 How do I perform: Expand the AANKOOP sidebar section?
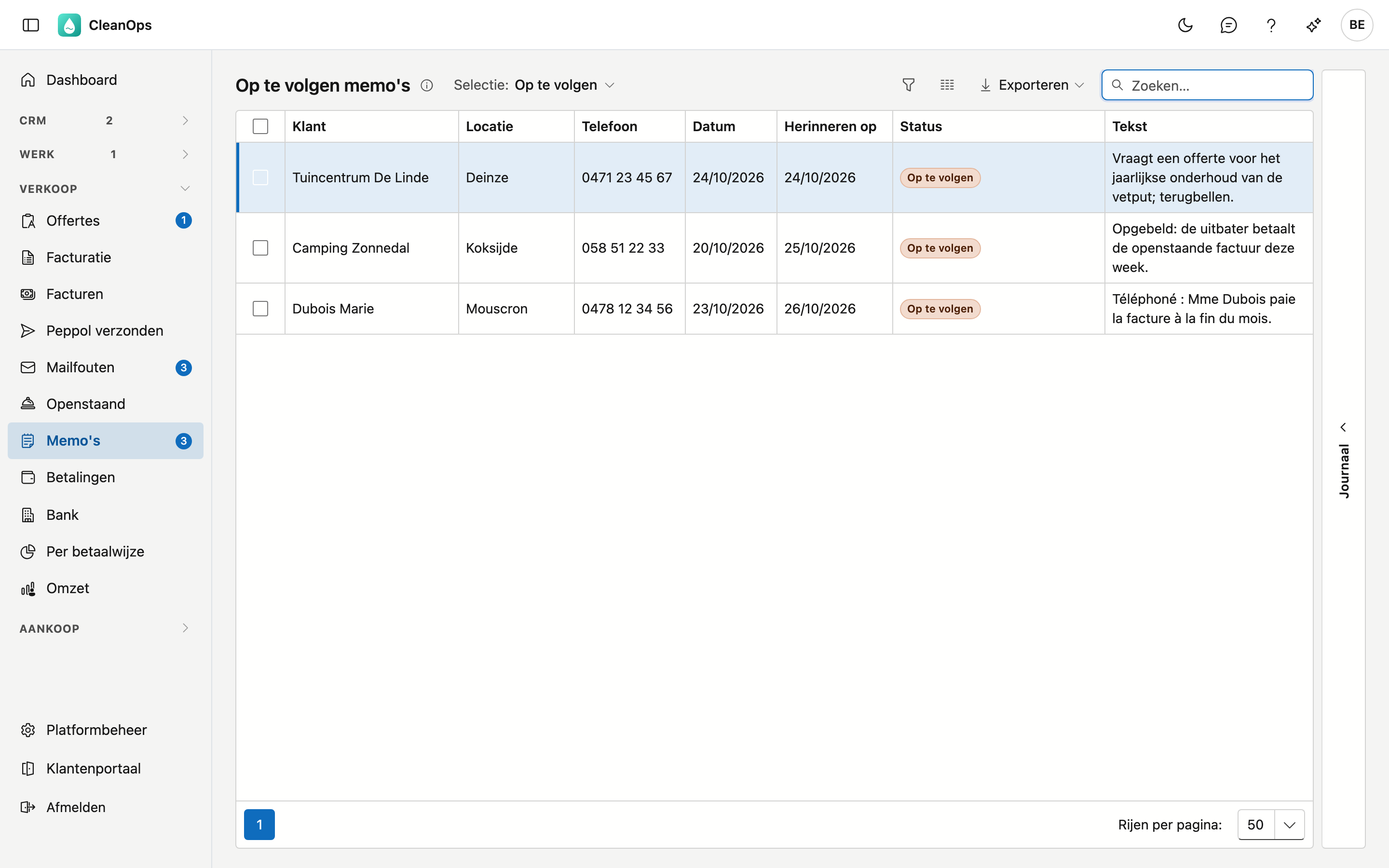pyautogui.click(x=106, y=628)
